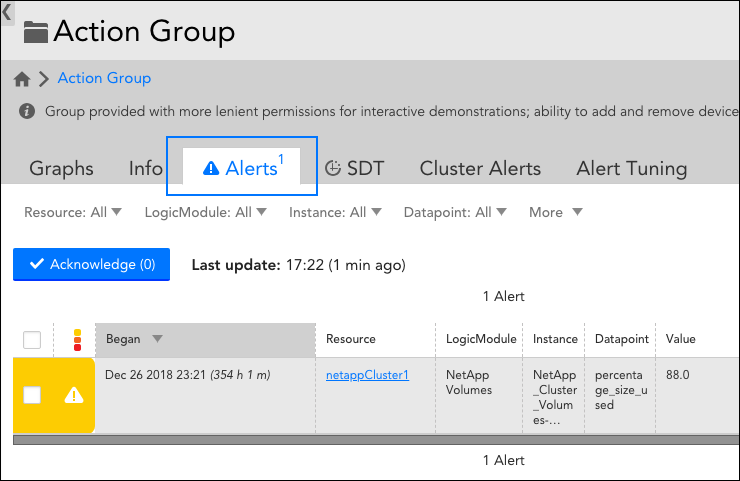Expand the LogicModule: All filter dropdown
740x481 pixels.
206,212
